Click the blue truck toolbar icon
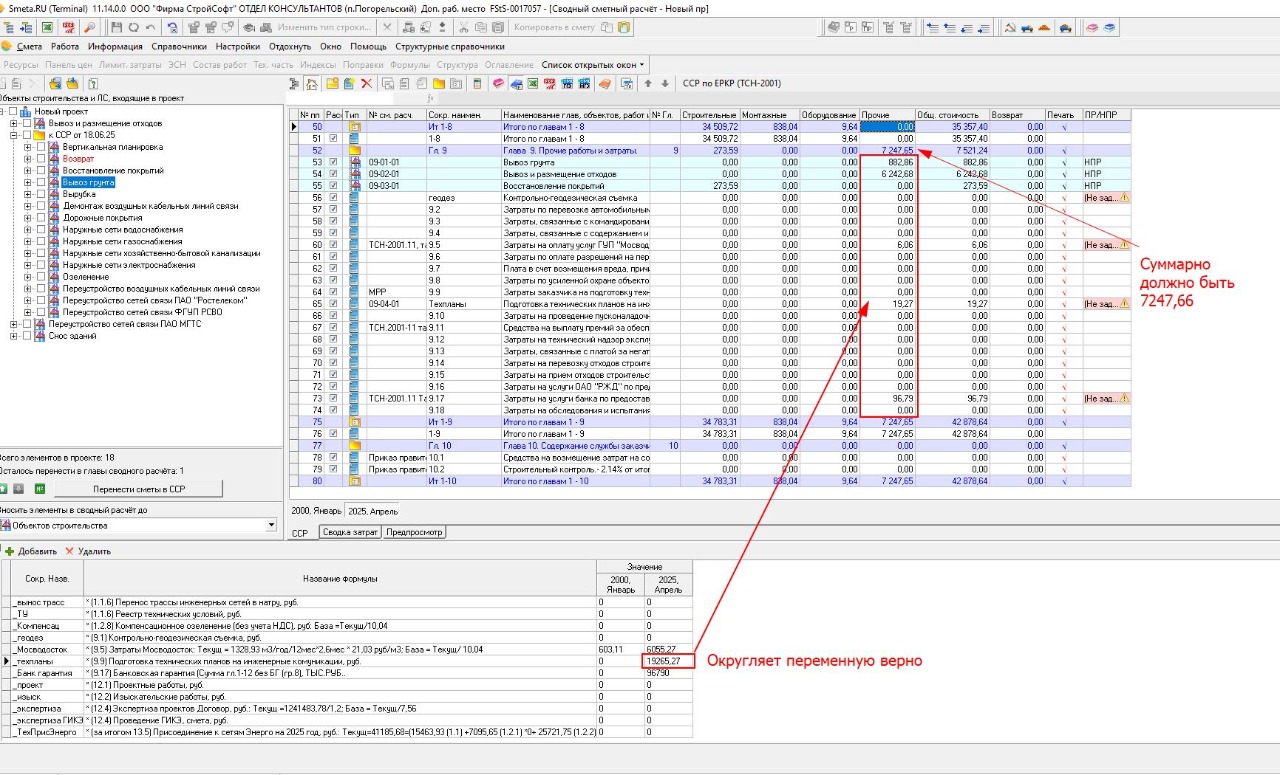The image size is (1280, 775). pos(1026,27)
